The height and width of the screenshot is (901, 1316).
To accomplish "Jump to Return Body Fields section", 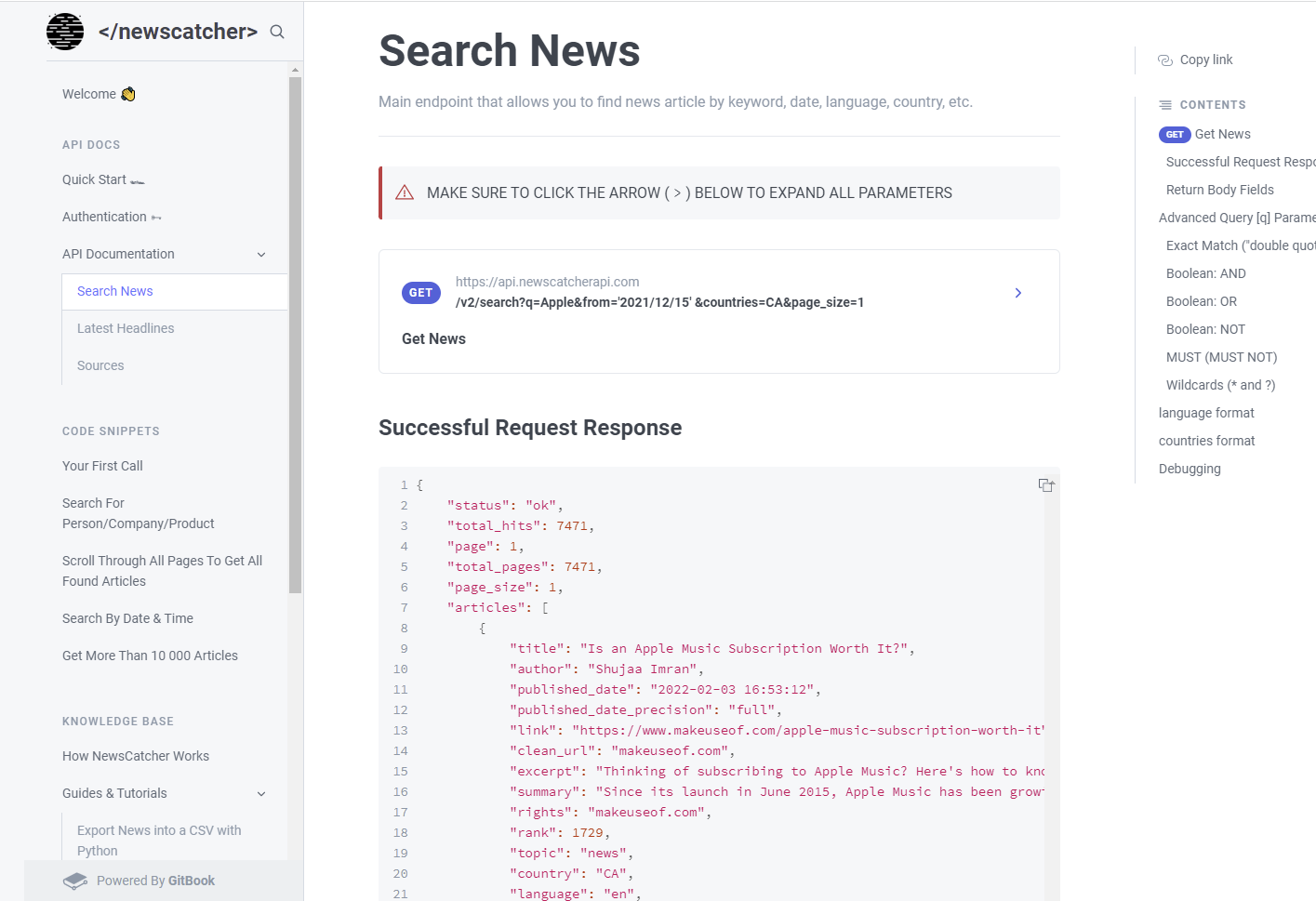I will [x=1219, y=190].
